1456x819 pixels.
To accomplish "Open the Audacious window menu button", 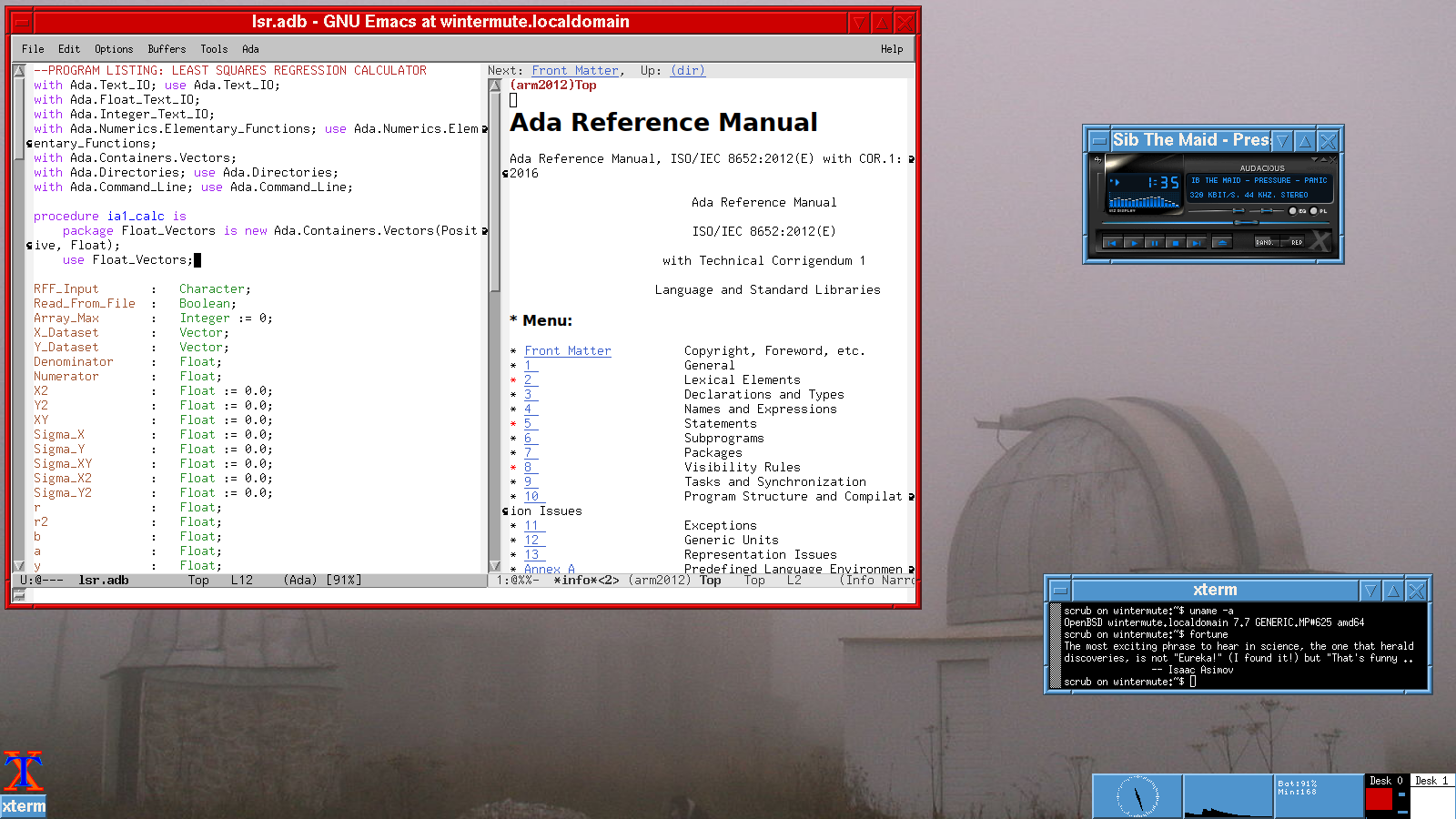I will pos(1098,140).
